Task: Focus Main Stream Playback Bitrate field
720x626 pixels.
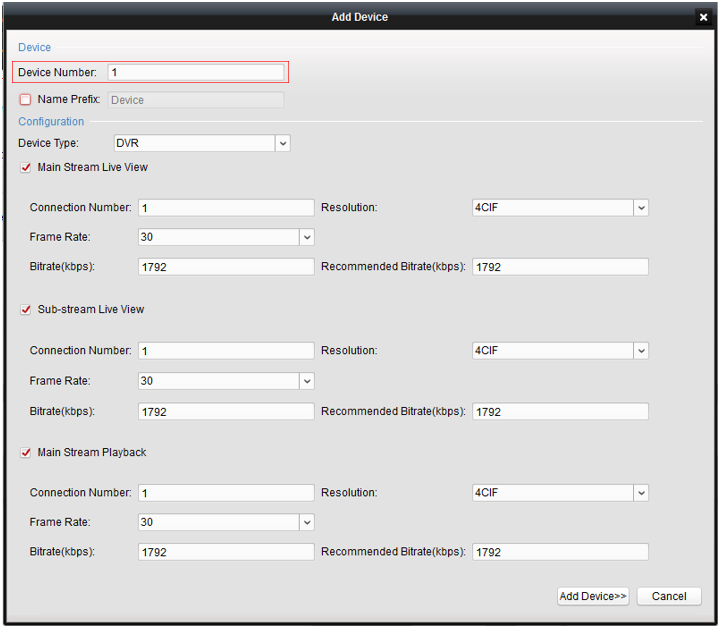Action: [226, 552]
